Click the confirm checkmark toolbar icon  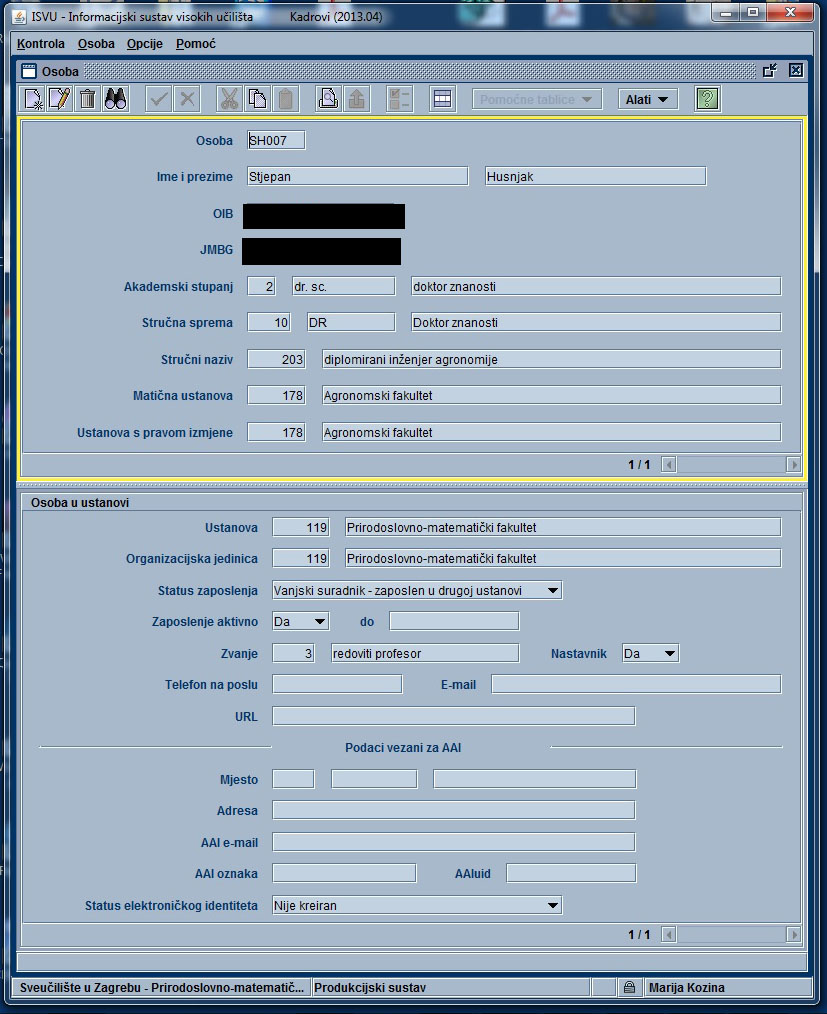pos(158,99)
